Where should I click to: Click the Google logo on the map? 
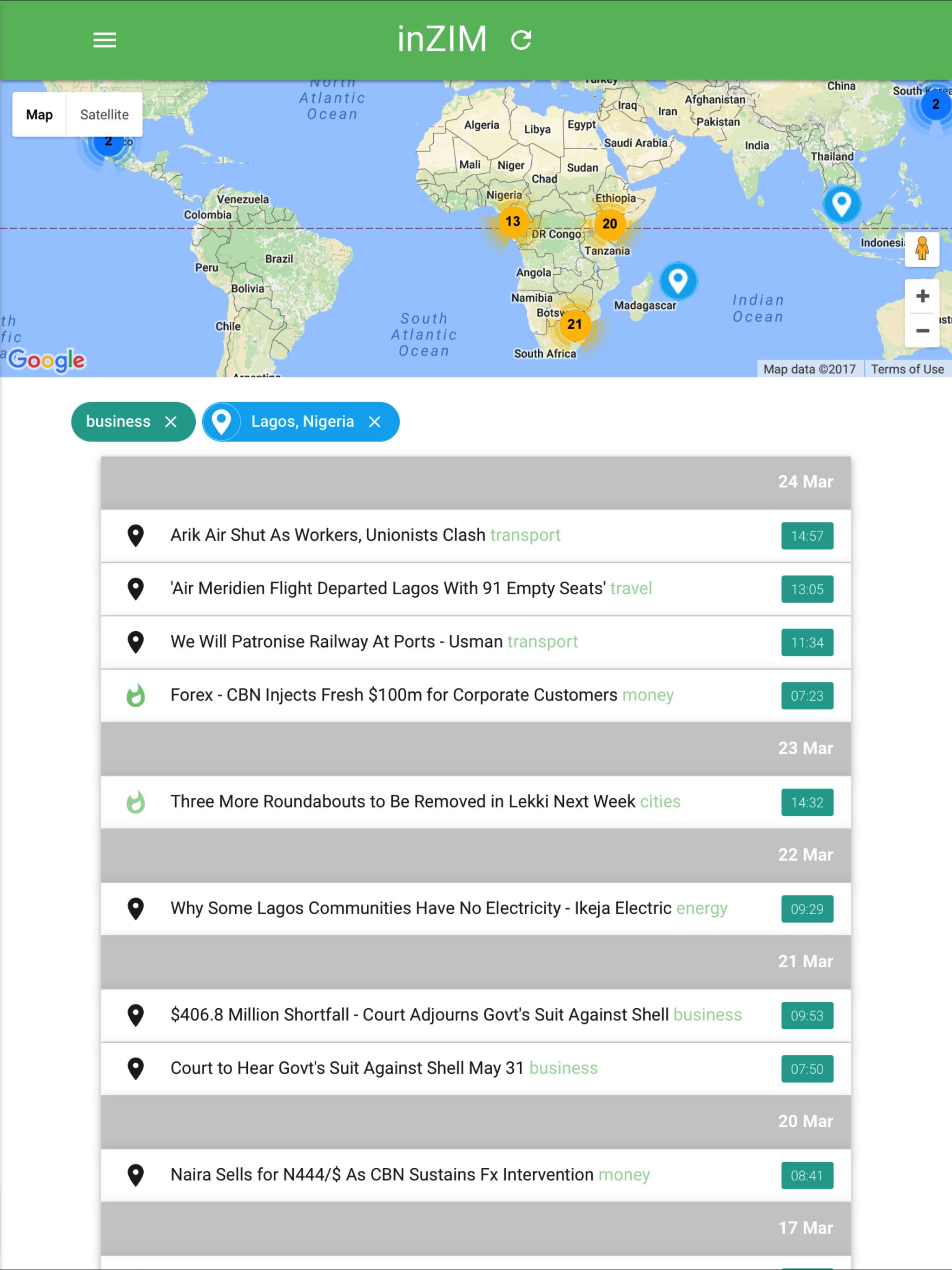click(x=47, y=360)
